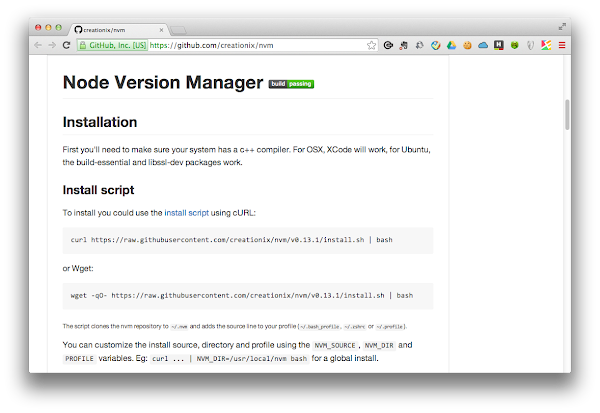This screenshot has height=413, width=600.
Task: Click the black circular arrow extension icon
Action: tap(388, 45)
